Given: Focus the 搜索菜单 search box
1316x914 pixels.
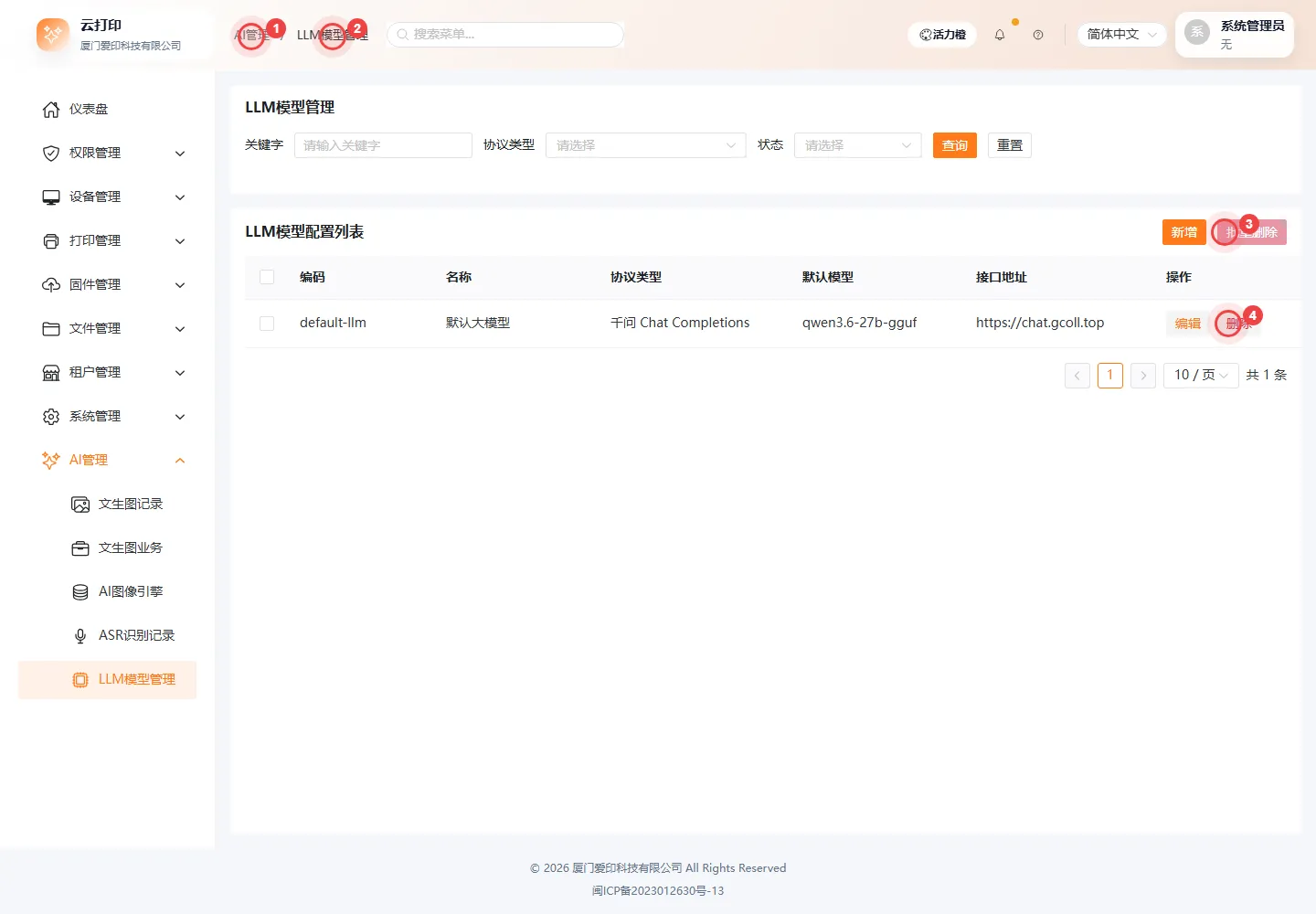Looking at the screenshot, I should pyautogui.click(x=505, y=35).
